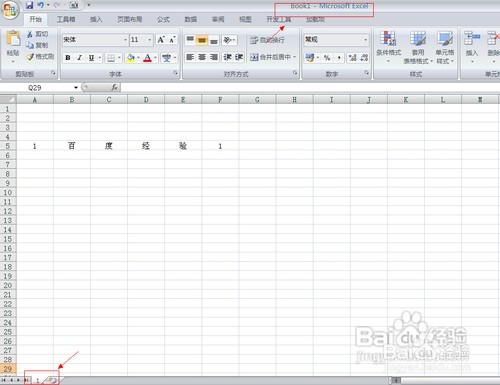
Task: Apply font color with red A
Action: pos(147,58)
